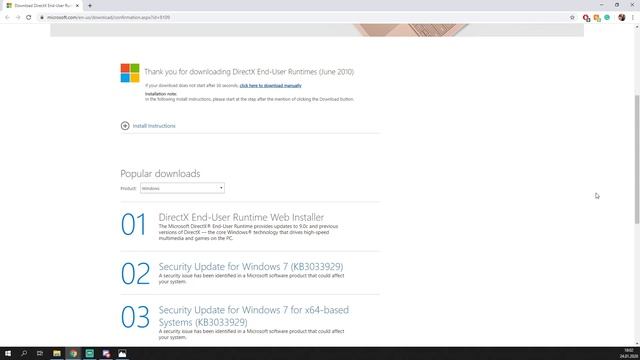Screen dimensions: 640x360
Task: Click the taskbar clock and date
Action: pos(629,353)
